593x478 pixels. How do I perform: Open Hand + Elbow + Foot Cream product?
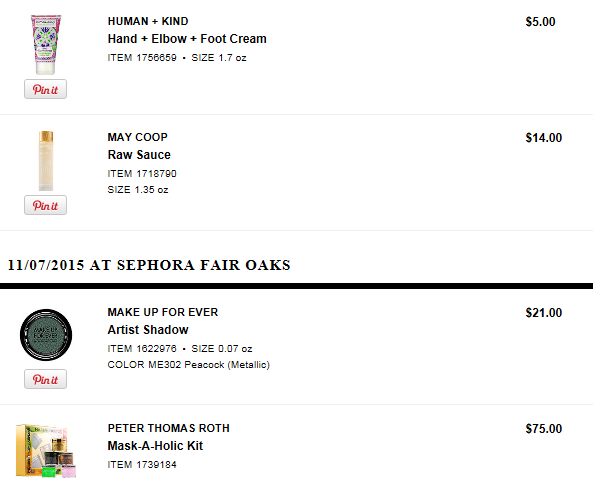(187, 39)
